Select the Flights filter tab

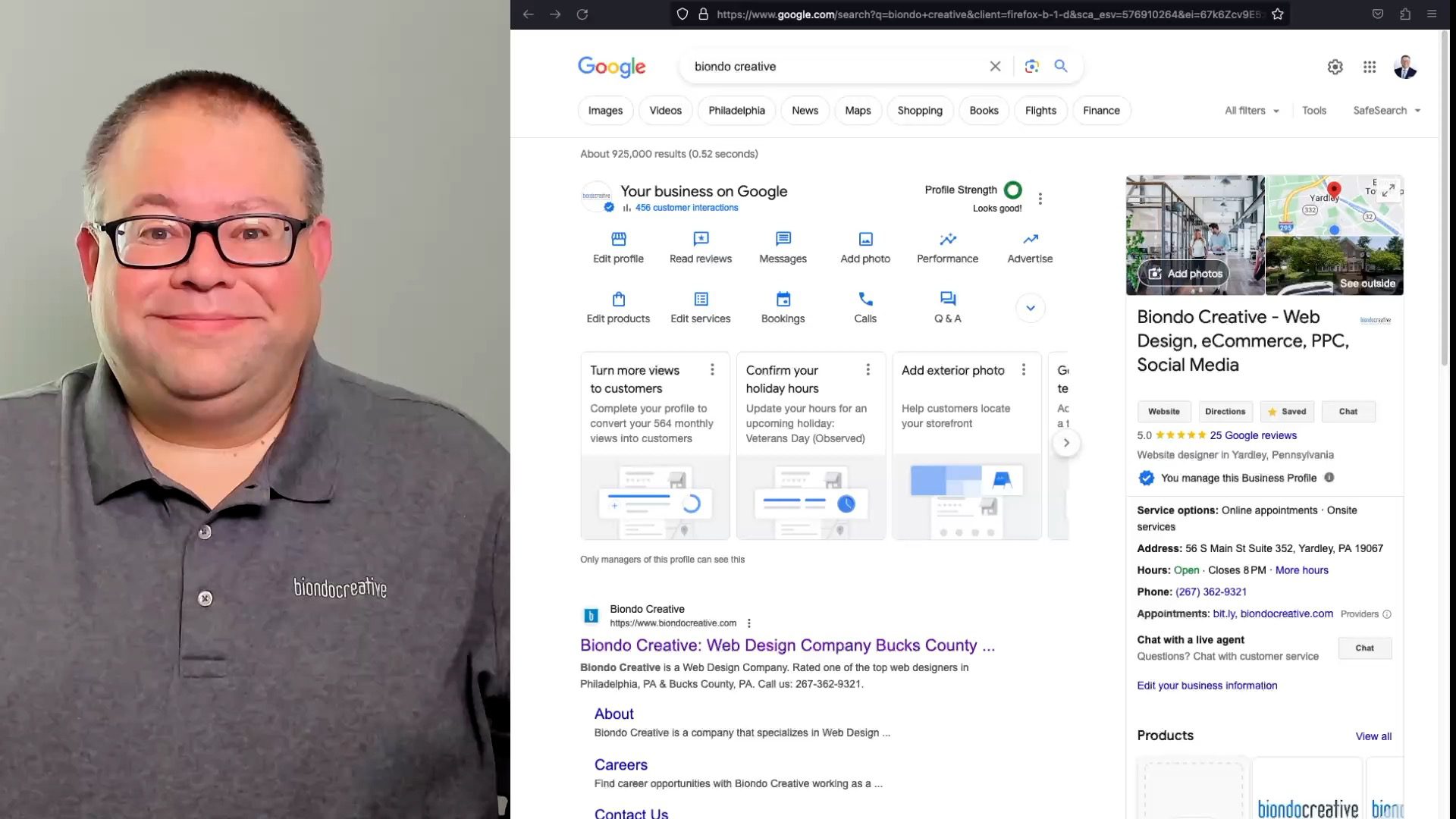pyautogui.click(x=1040, y=111)
